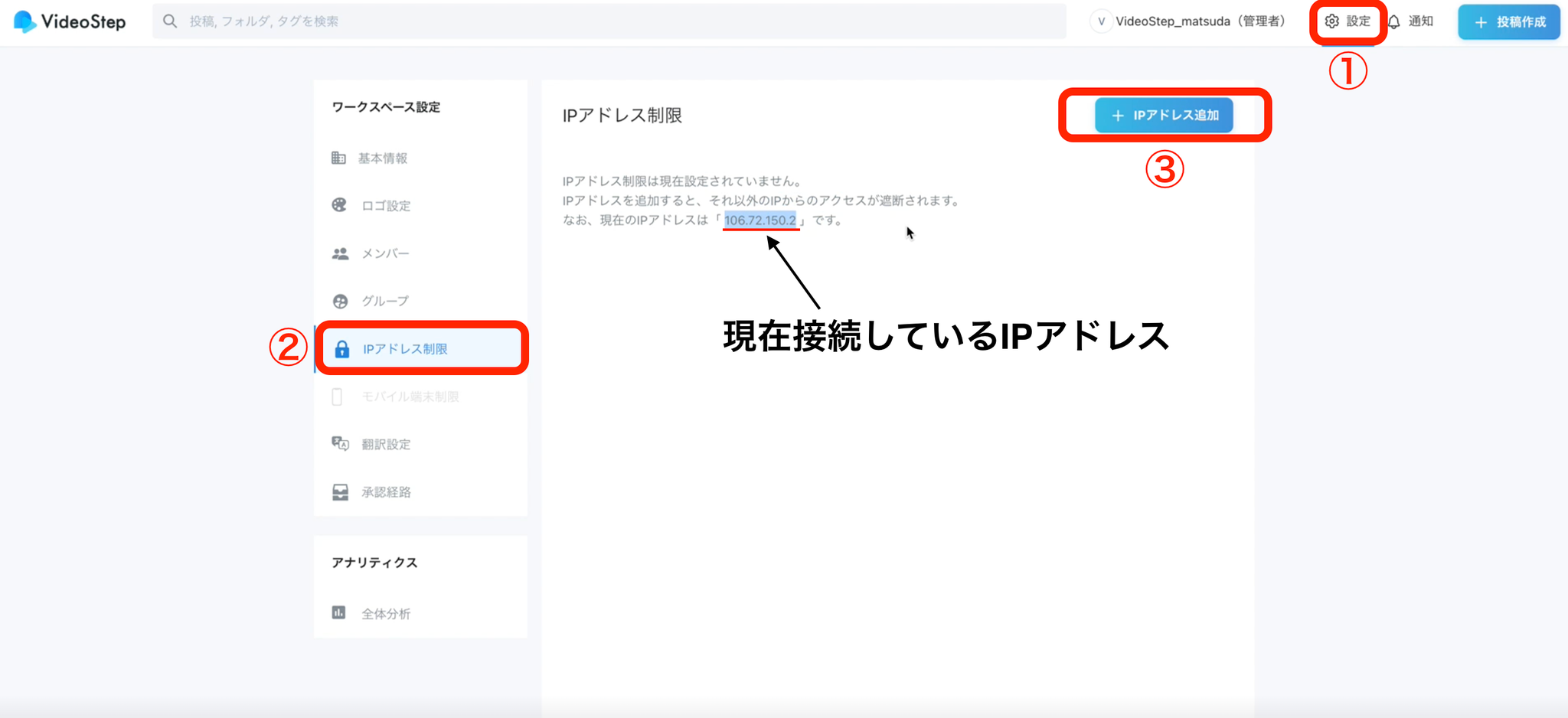The width and height of the screenshot is (1568, 718).
Task: Click the 全体分析 chart icon
Action: tap(338, 613)
